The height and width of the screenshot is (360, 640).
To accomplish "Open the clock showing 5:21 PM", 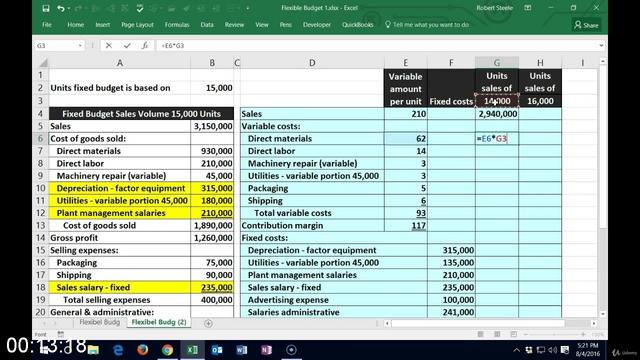I will click(588, 350).
